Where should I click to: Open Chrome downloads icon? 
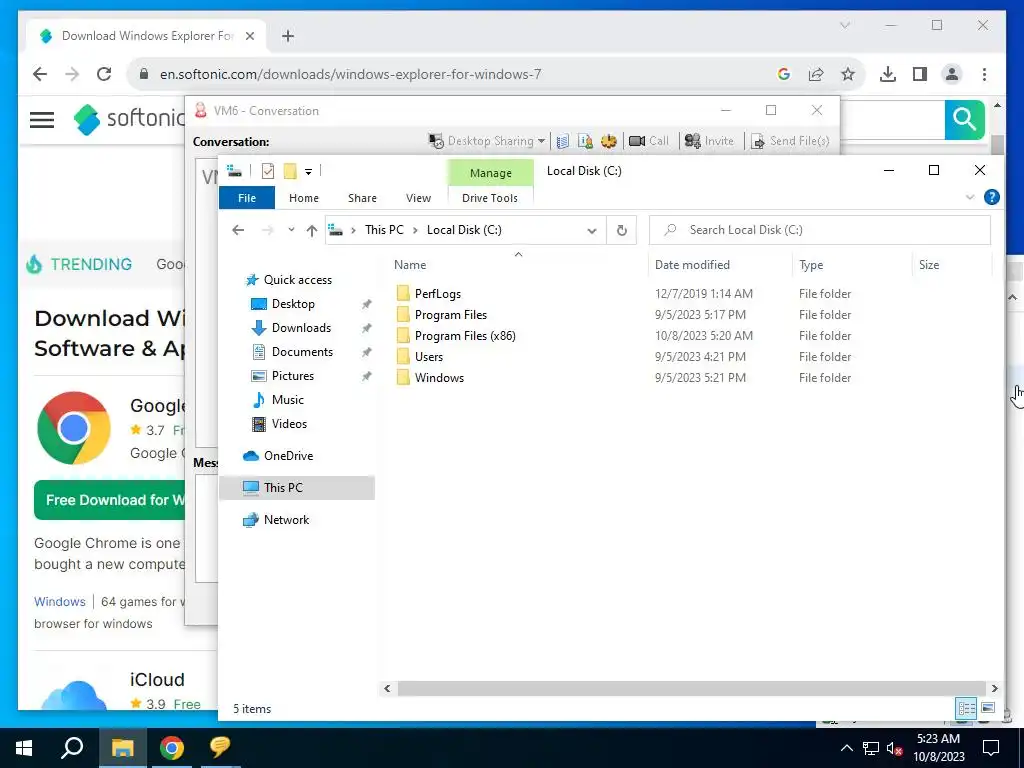[888, 74]
